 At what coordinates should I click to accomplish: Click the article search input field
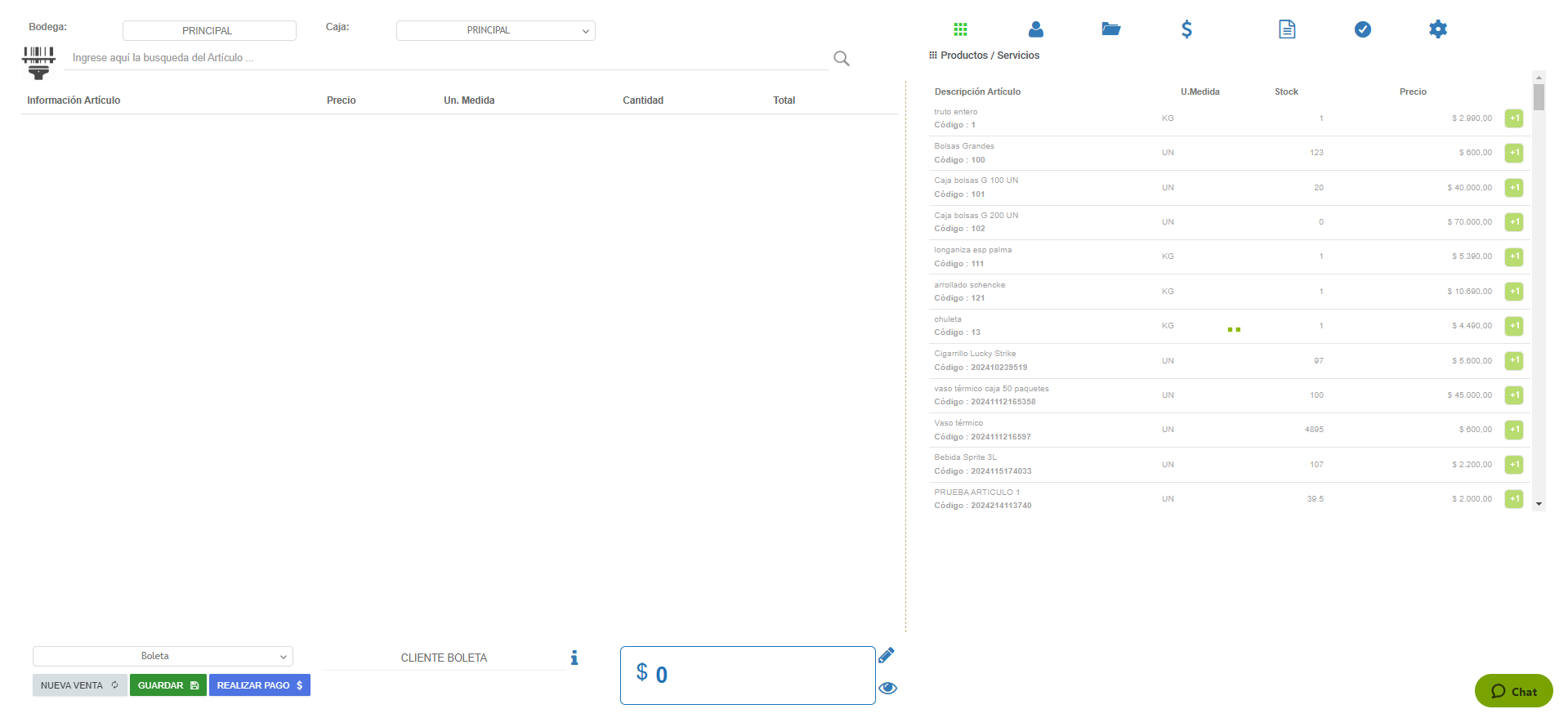(445, 58)
